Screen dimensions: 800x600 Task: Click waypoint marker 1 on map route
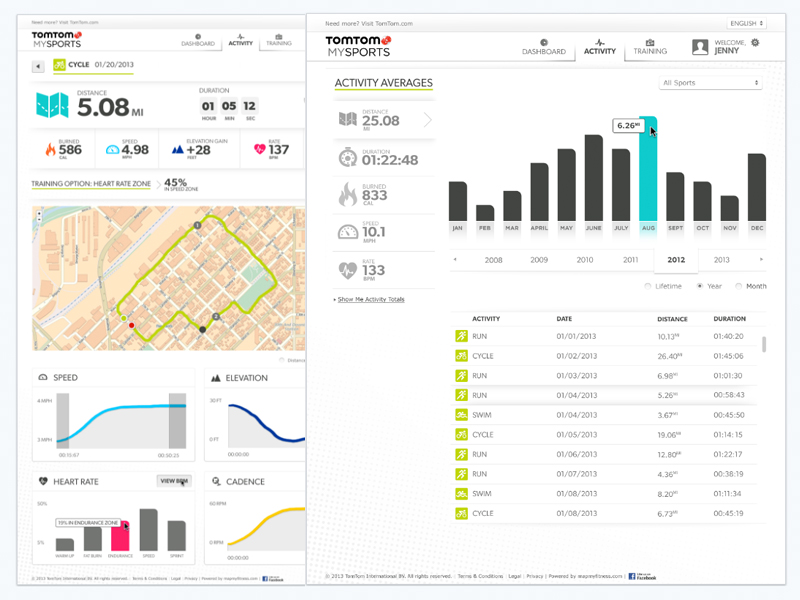click(x=197, y=225)
